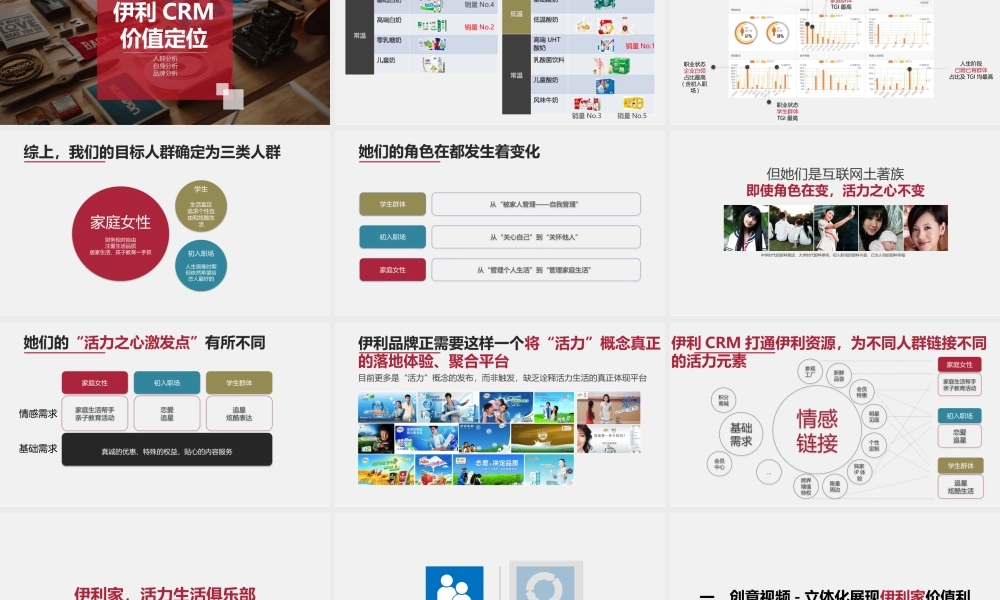The image size is (1000, 600).
Task: Click the 限量周边 circle node
Action: (833, 486)
